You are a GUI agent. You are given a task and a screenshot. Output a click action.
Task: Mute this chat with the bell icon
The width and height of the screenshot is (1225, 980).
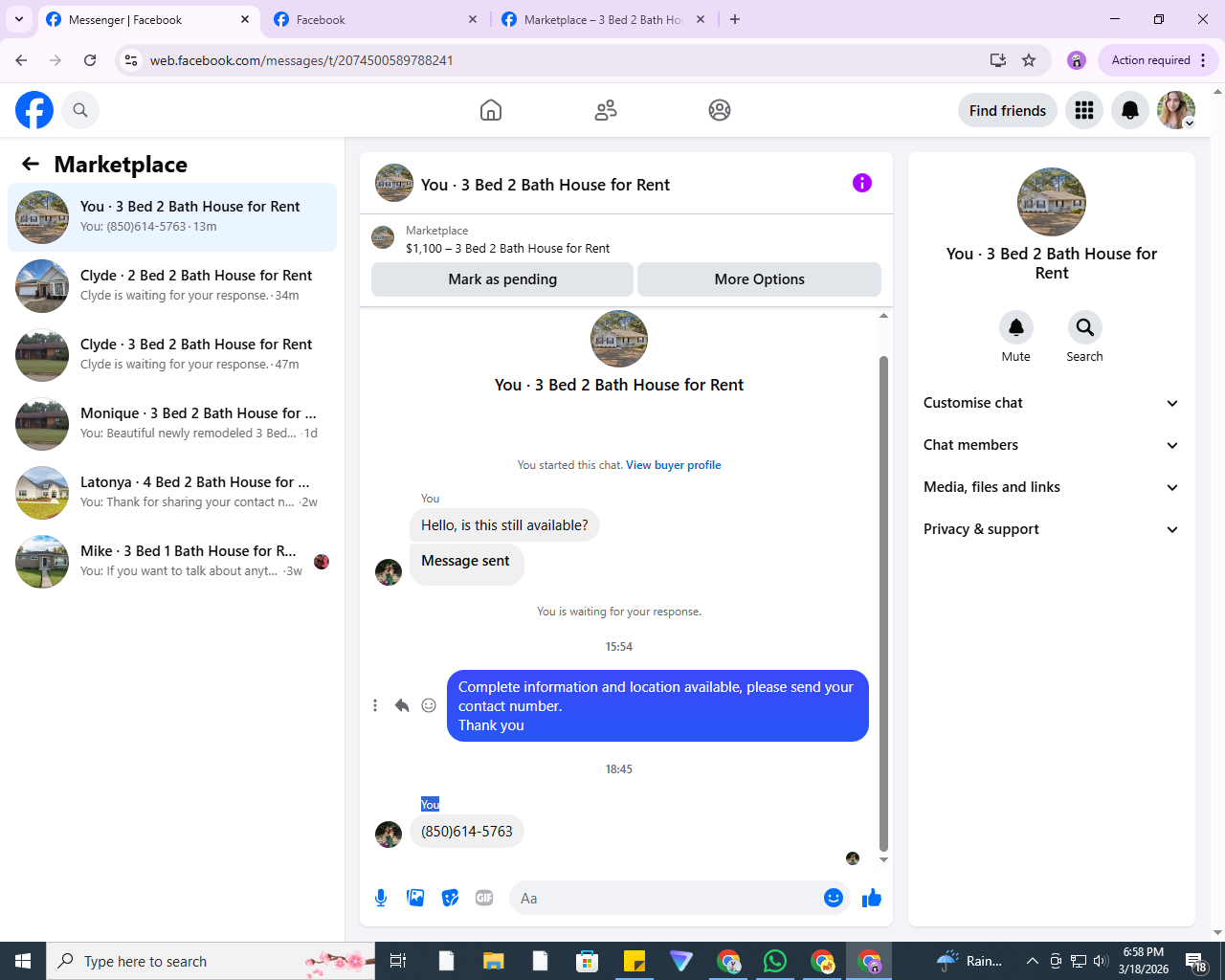pos(1016,327)
